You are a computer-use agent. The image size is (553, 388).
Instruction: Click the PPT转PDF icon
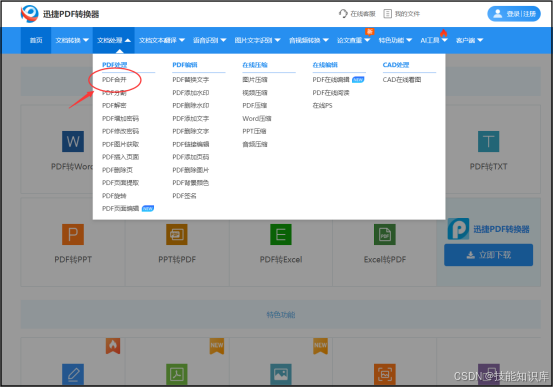(x=177, y=234)
